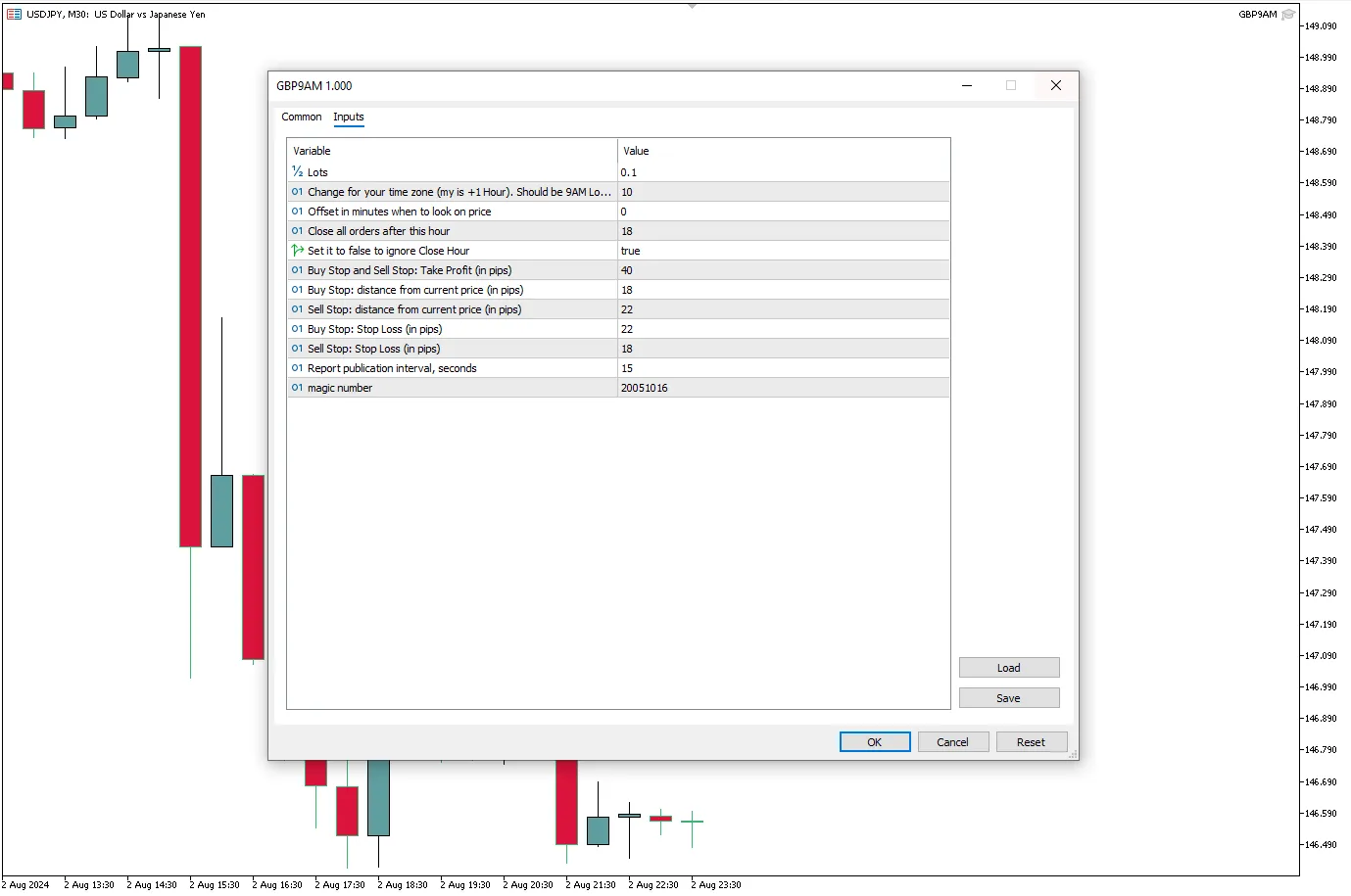
Task: Click the GBP9AM 1.000 dialog title
Action: (x=314, y=86)
